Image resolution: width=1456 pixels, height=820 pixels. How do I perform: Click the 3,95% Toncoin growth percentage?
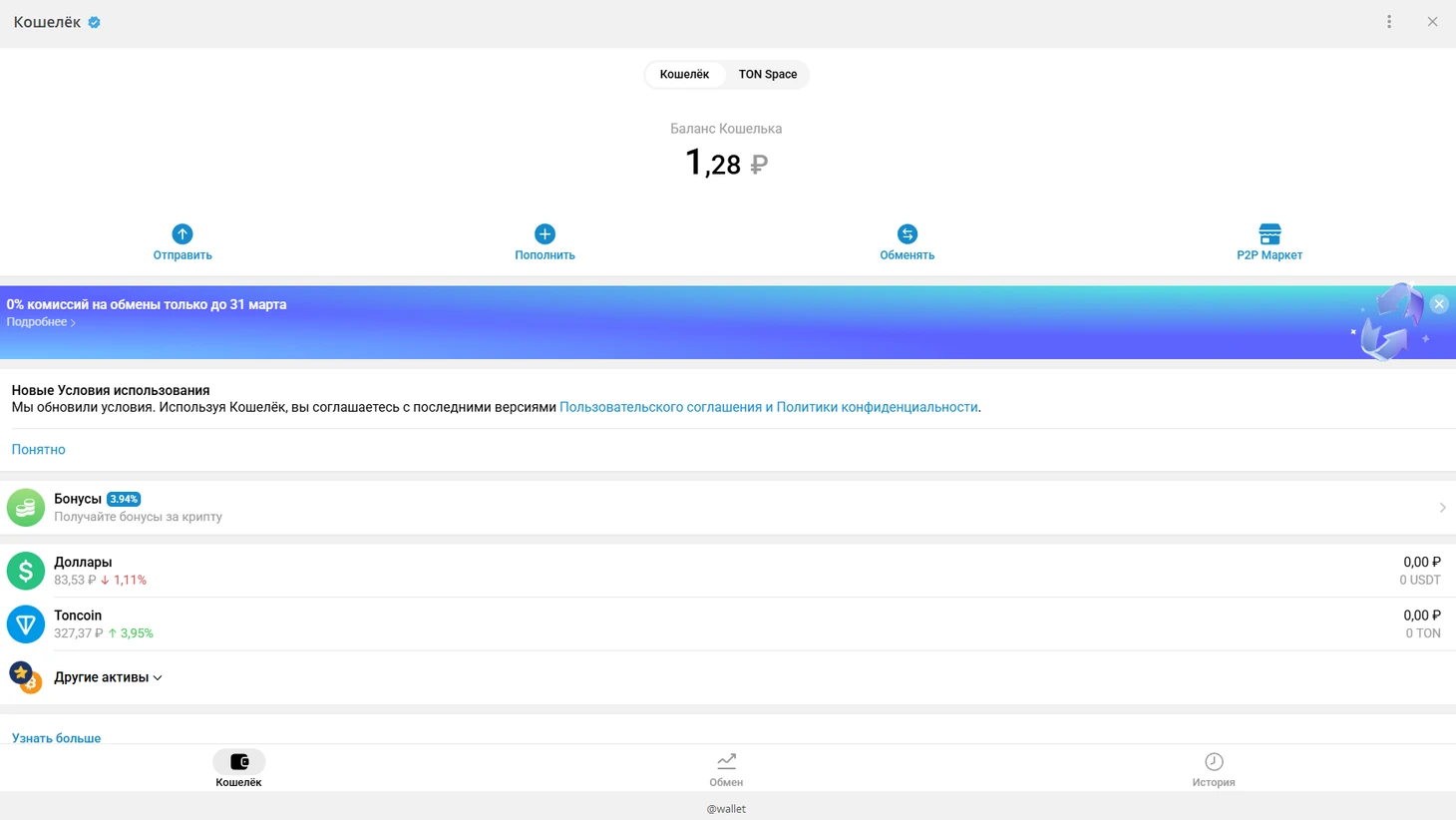pyautogui.click(x=137, y=633)
